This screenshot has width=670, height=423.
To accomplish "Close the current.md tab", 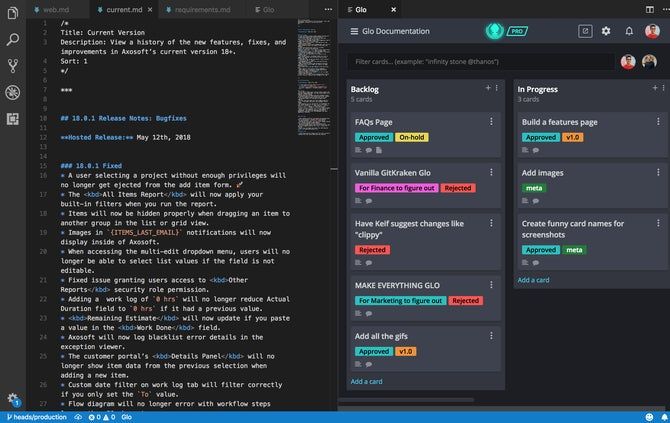I will [x=150, y=9].
